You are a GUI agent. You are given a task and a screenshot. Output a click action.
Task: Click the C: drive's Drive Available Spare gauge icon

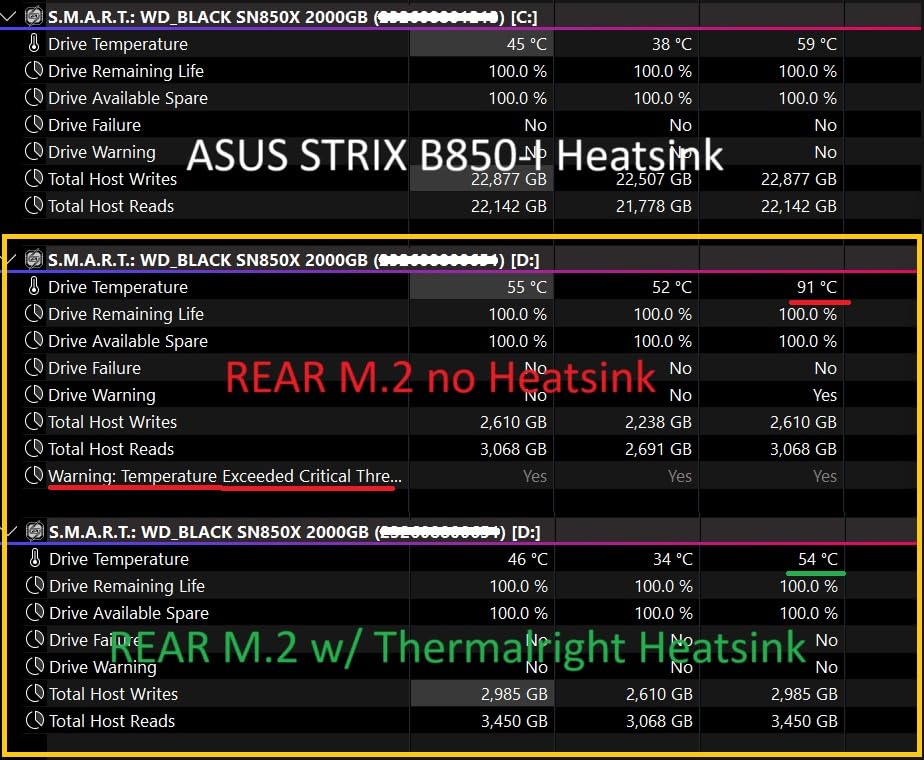[x=34, y=98]
